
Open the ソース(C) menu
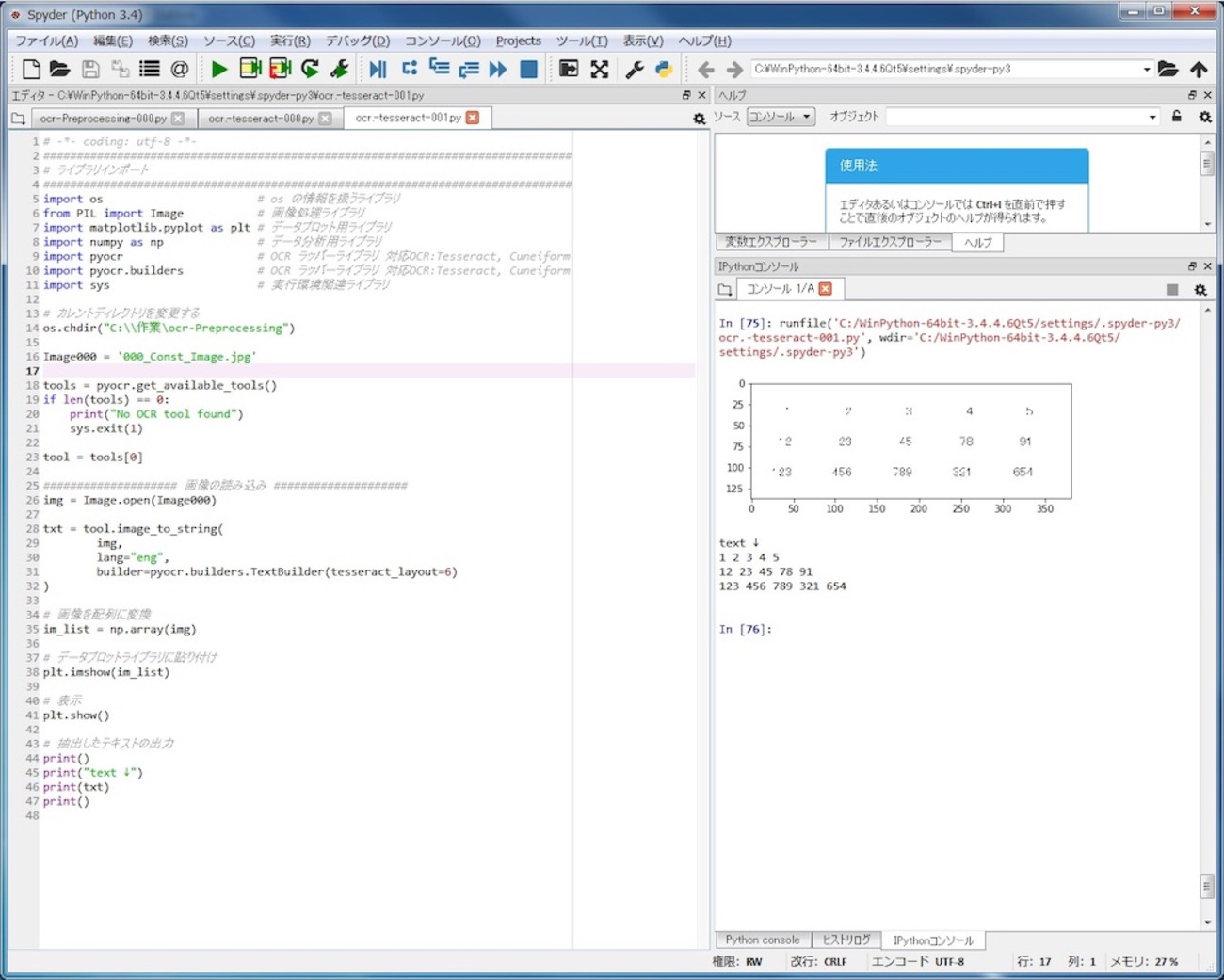tap(229, 40)
